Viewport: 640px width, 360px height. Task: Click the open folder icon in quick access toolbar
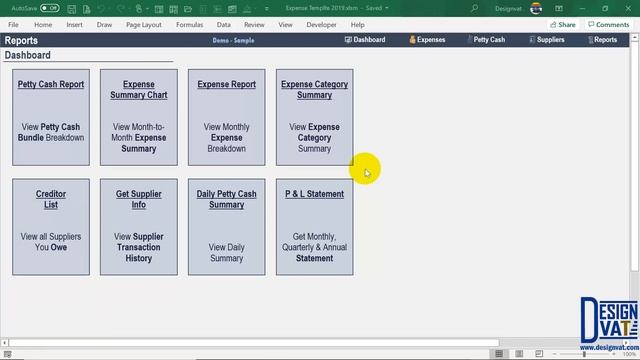pyautogui.click(x=188, y=9)
